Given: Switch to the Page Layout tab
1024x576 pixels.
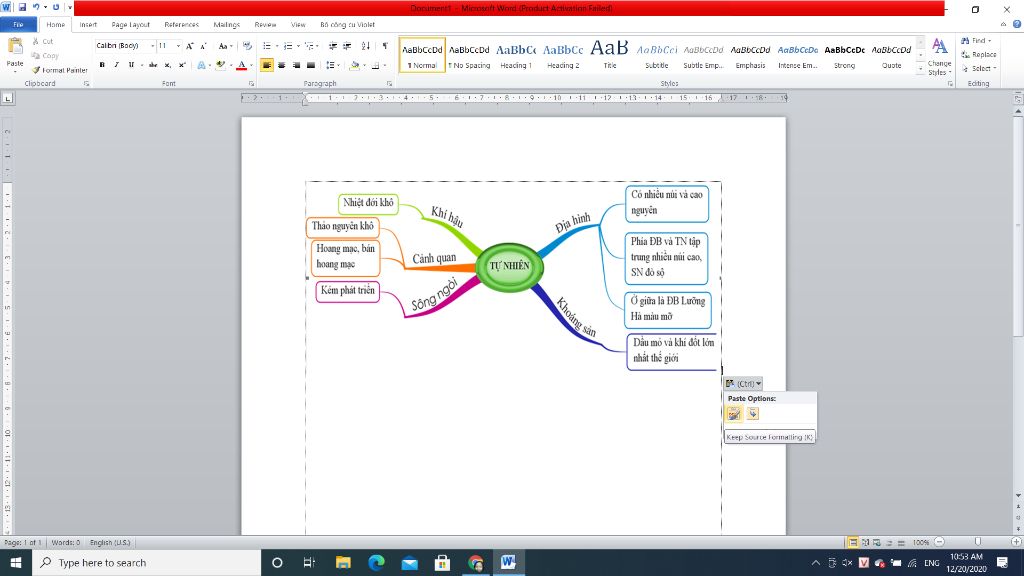Looking at the screenshot, I should pyautogui.click(x=131, y=25).
